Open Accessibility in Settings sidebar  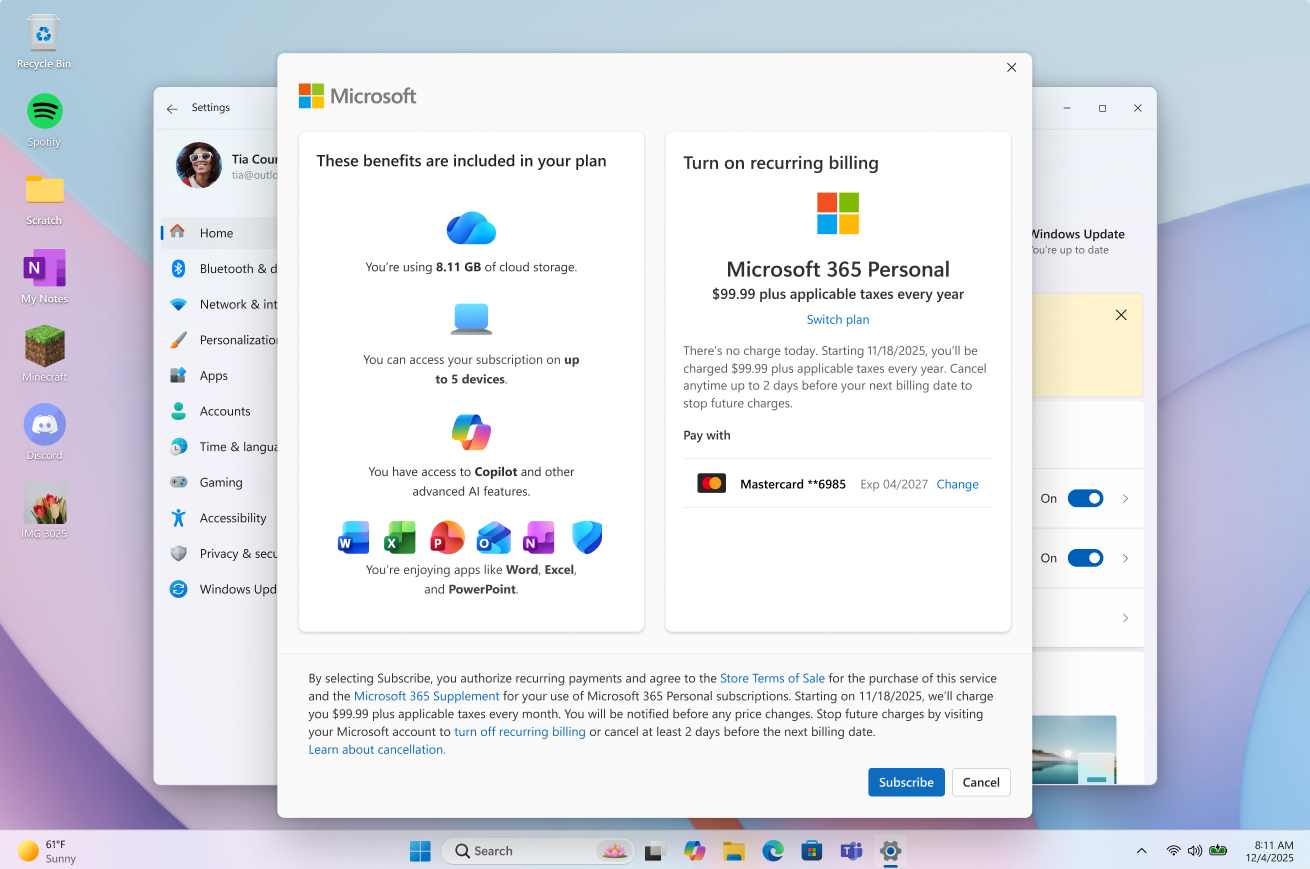click(x=219, y=518)
